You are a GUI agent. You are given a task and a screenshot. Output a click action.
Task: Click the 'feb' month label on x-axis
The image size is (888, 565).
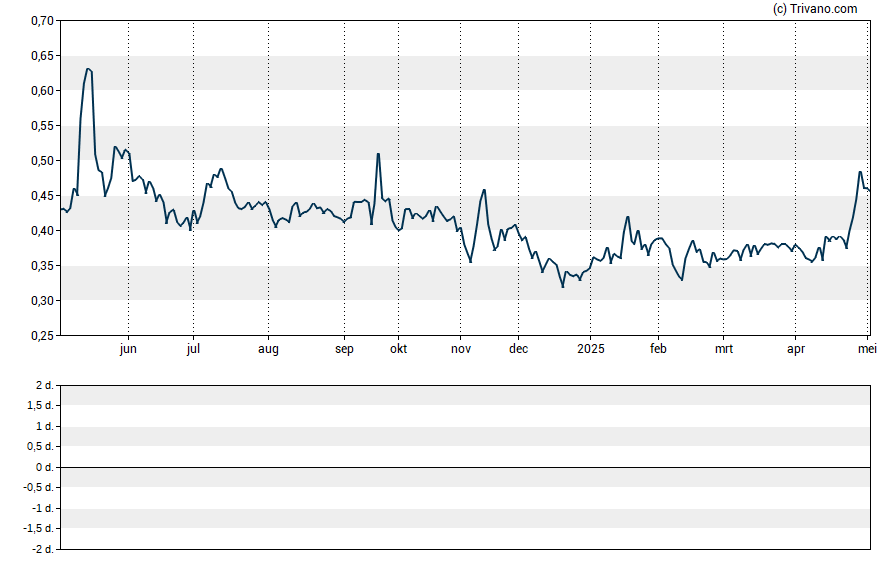point(658,349)
